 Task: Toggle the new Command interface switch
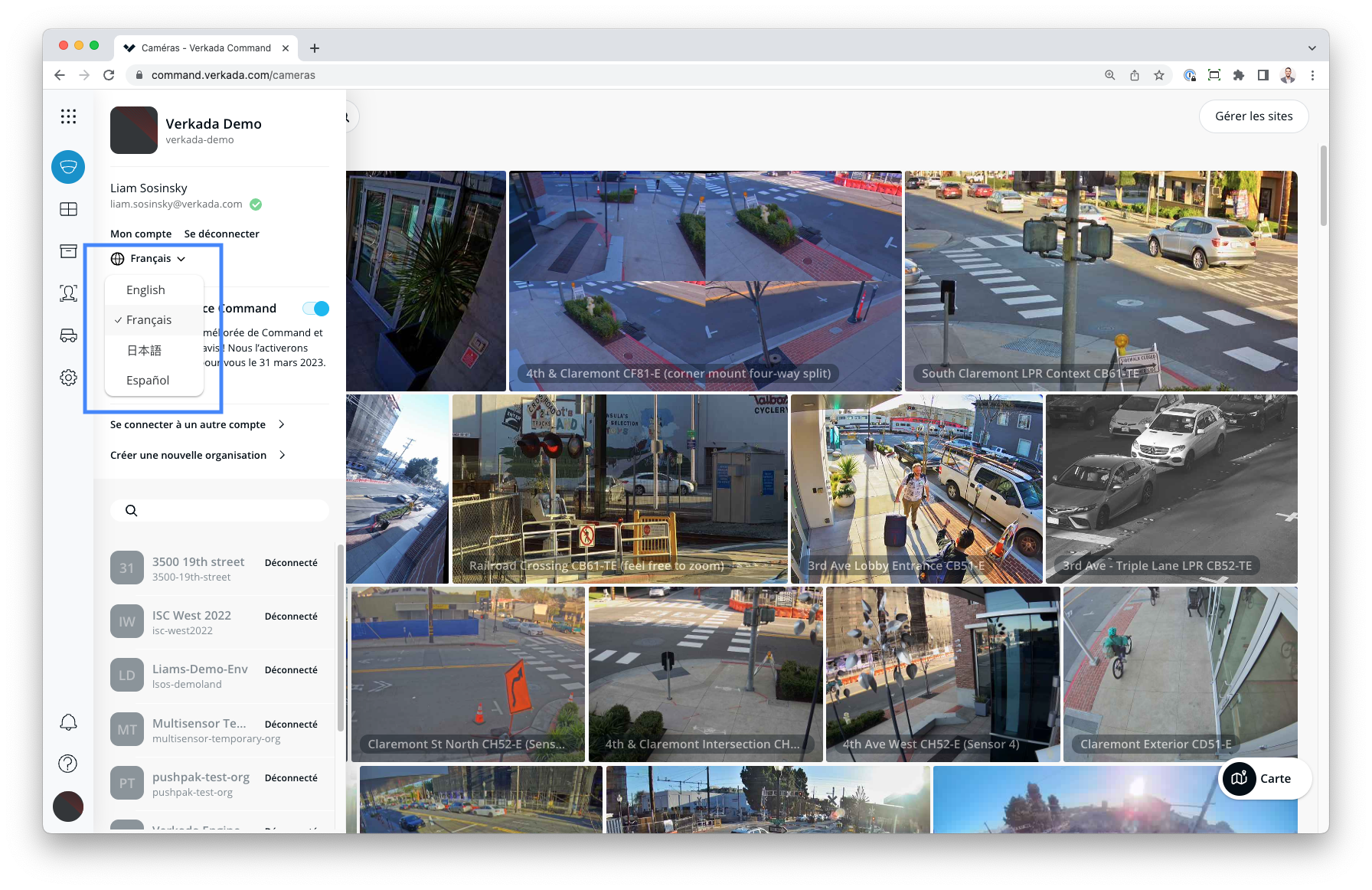click(x=315, y=309)
